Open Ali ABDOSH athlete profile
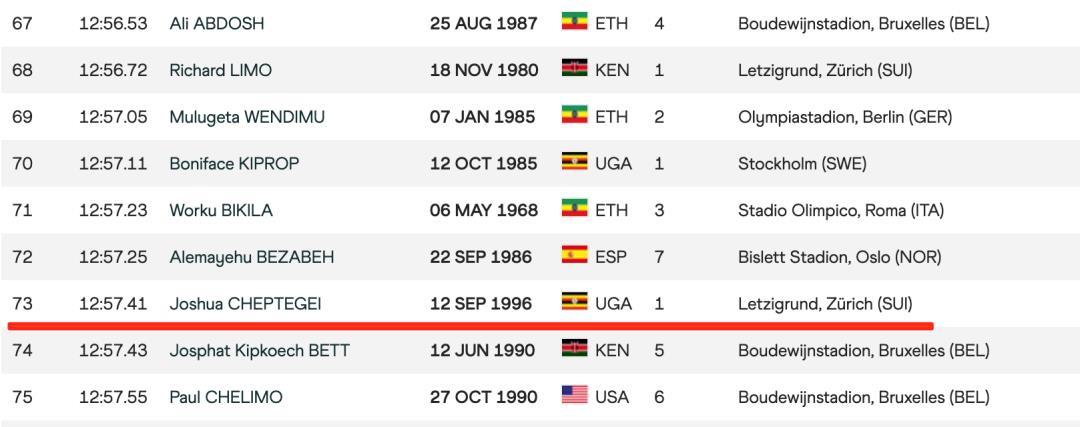Image resolution: width=1080 pixels, height=427 pixels. 217,23
